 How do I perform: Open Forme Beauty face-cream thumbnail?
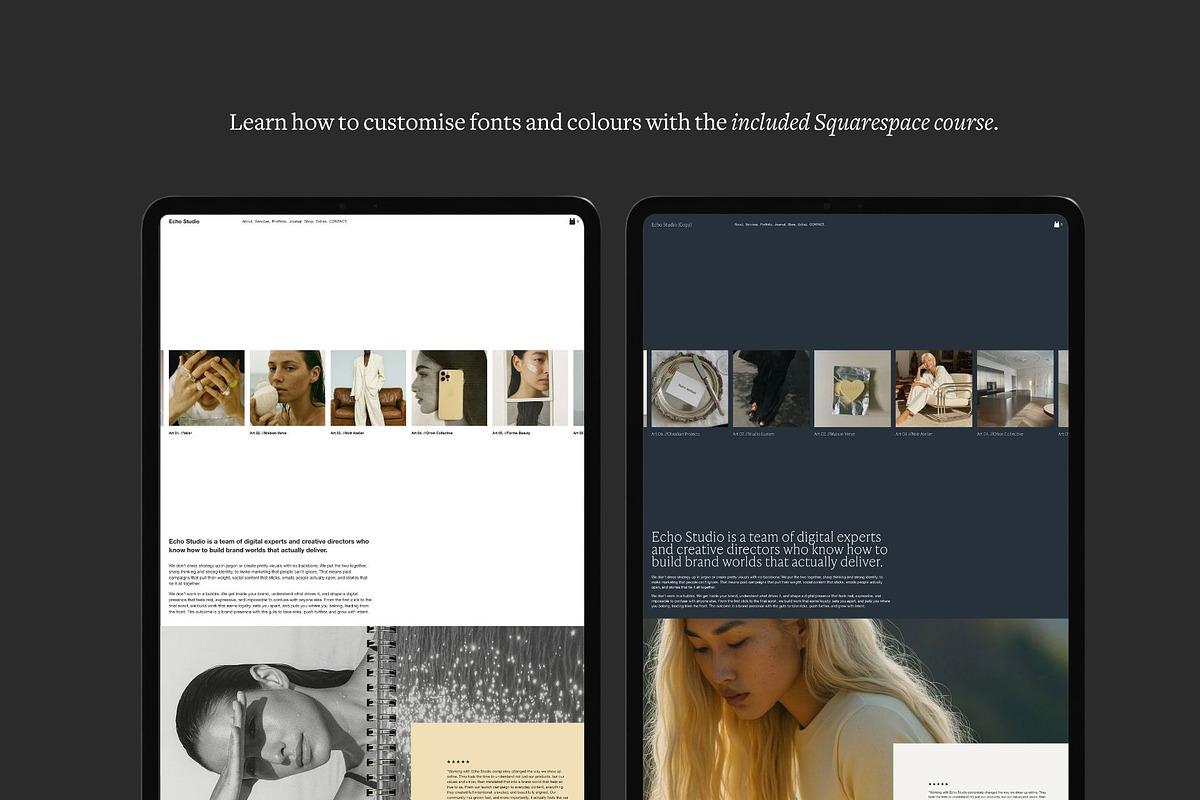pos(530,388)
